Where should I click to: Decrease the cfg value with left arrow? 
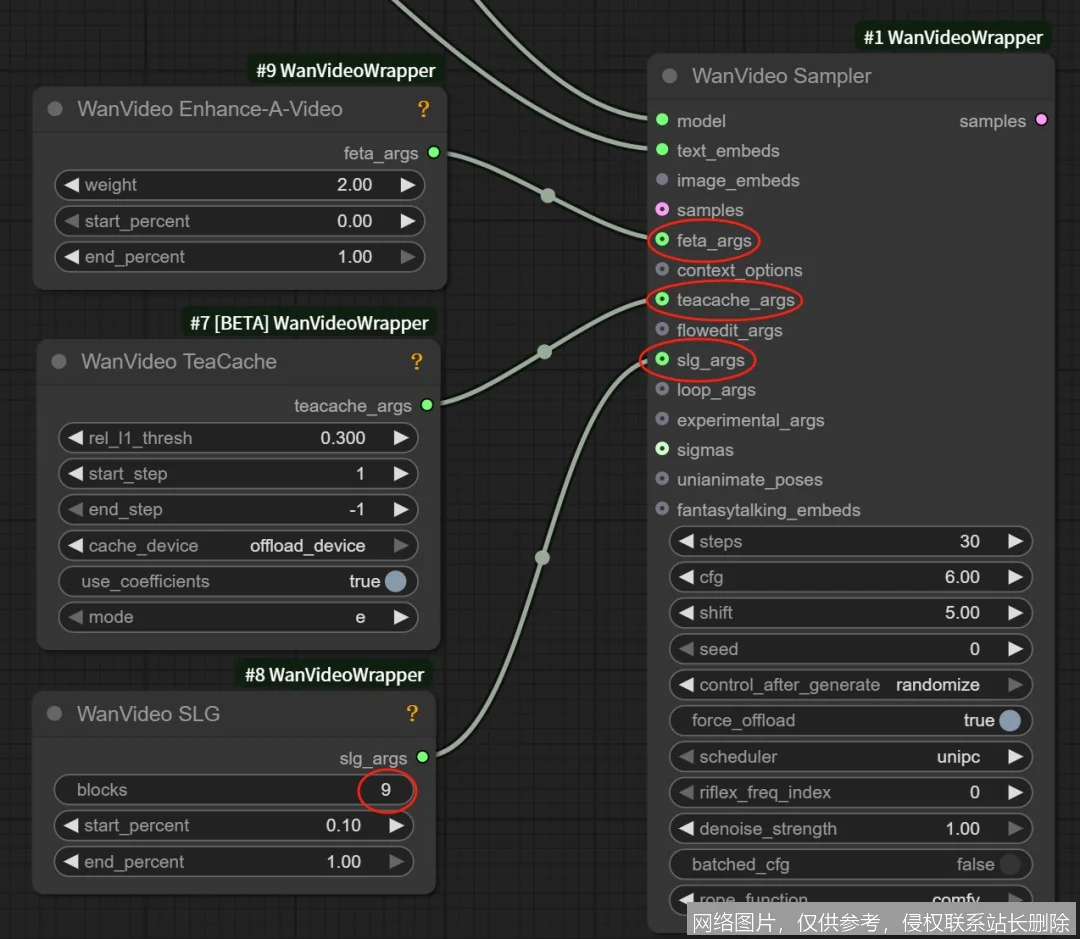point(686,577)
